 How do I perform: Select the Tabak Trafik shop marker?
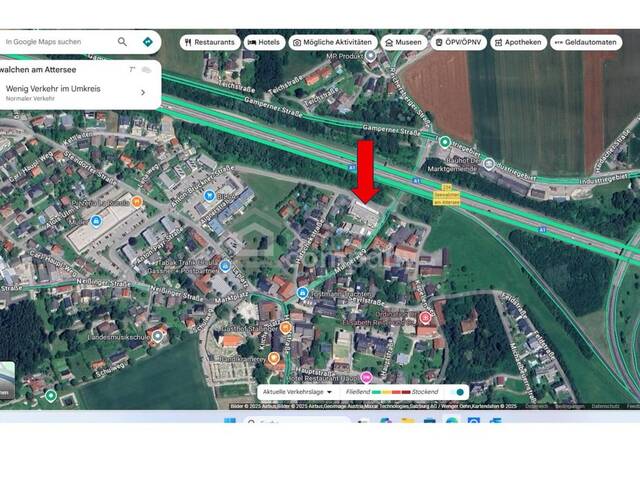point(225,266)
